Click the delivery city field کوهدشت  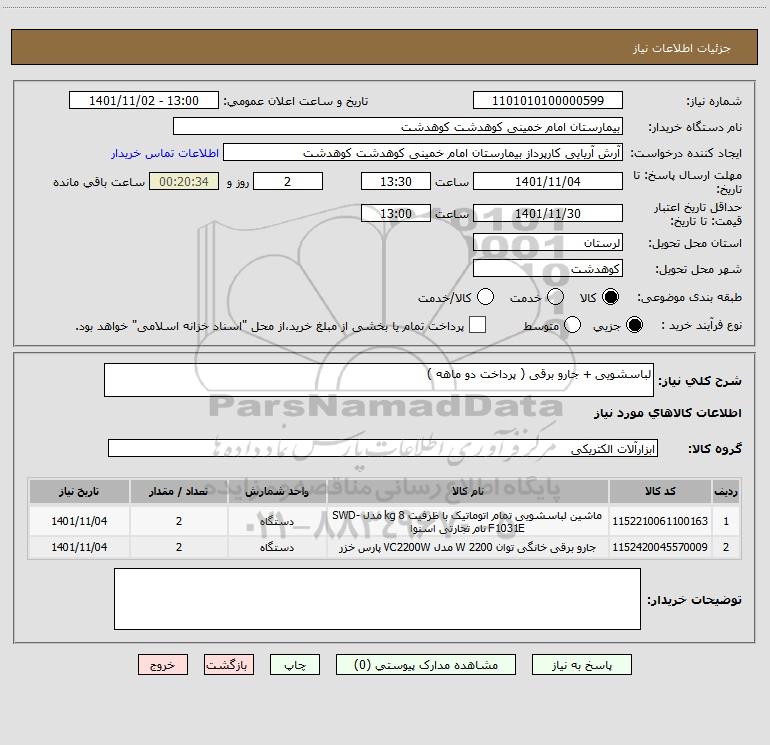[x=548, y=269]
